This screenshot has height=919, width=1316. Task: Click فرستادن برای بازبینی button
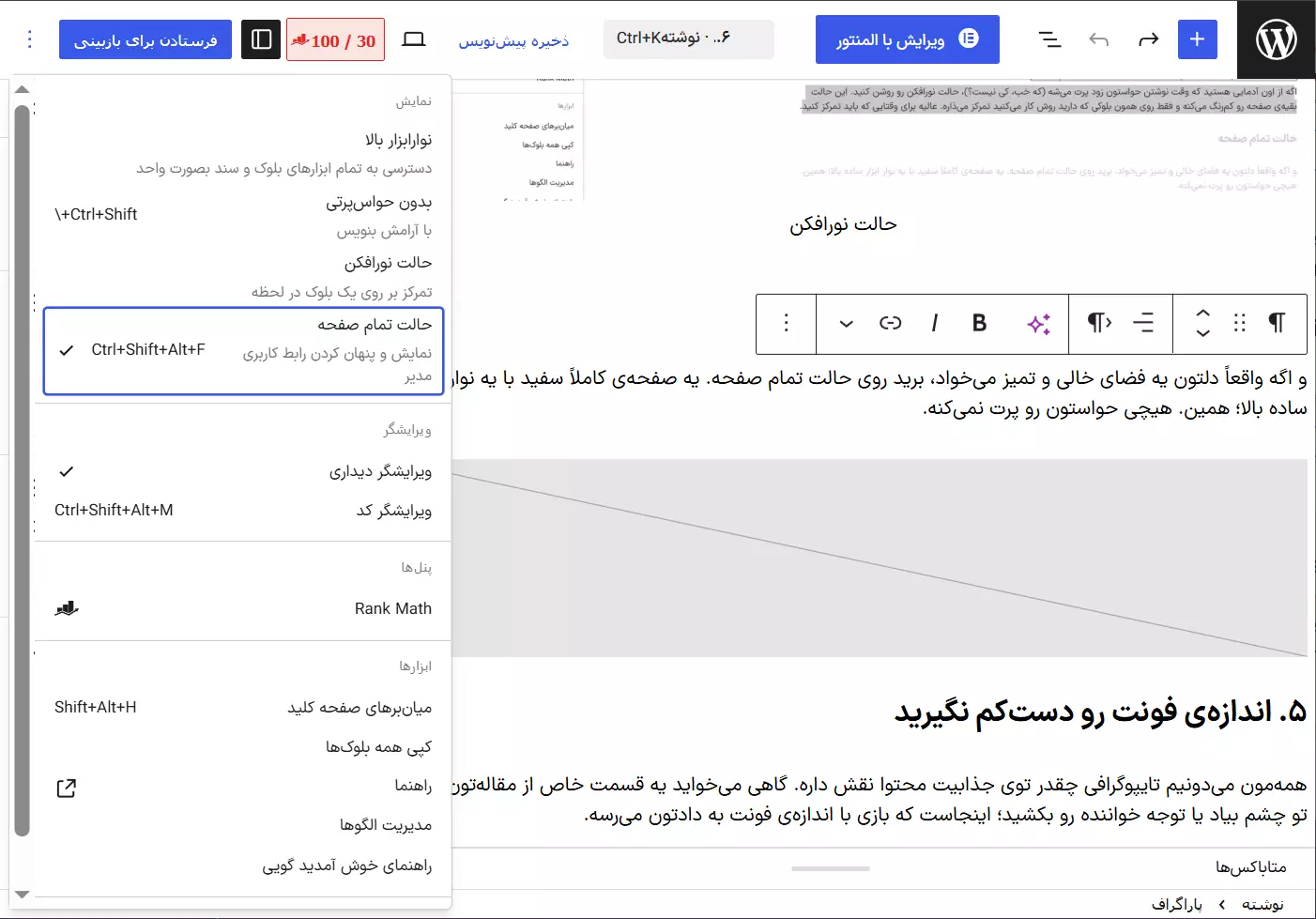(145, 39)
